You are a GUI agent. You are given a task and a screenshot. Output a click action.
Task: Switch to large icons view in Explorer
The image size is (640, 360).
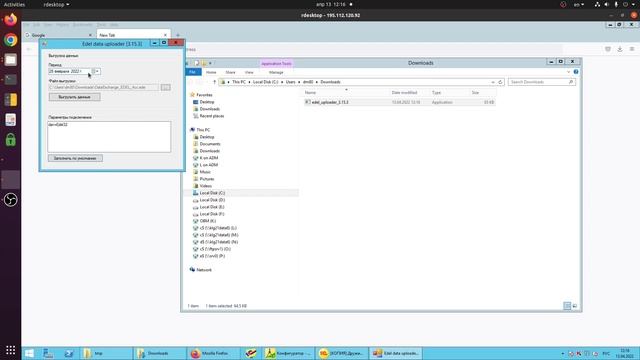pyautogui.click(x=575, y=306)
